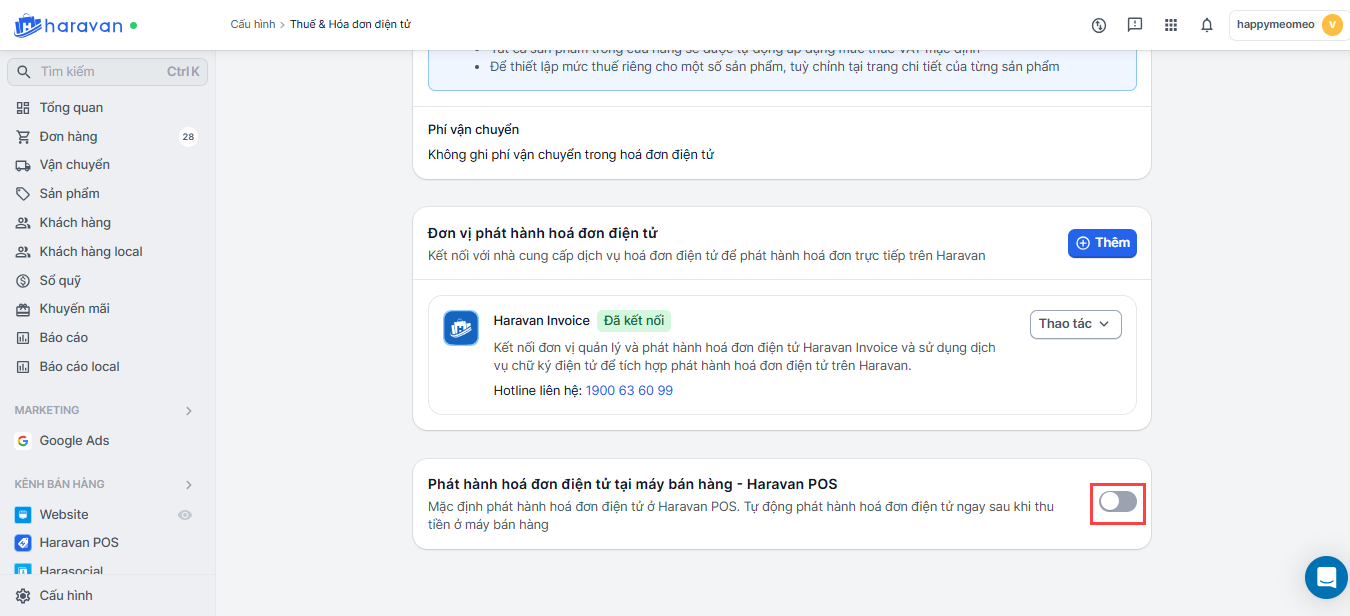Expand the MARKETING section
Image resolution: width=1350 pixels, height=616 pixels.
coord(189,411)
